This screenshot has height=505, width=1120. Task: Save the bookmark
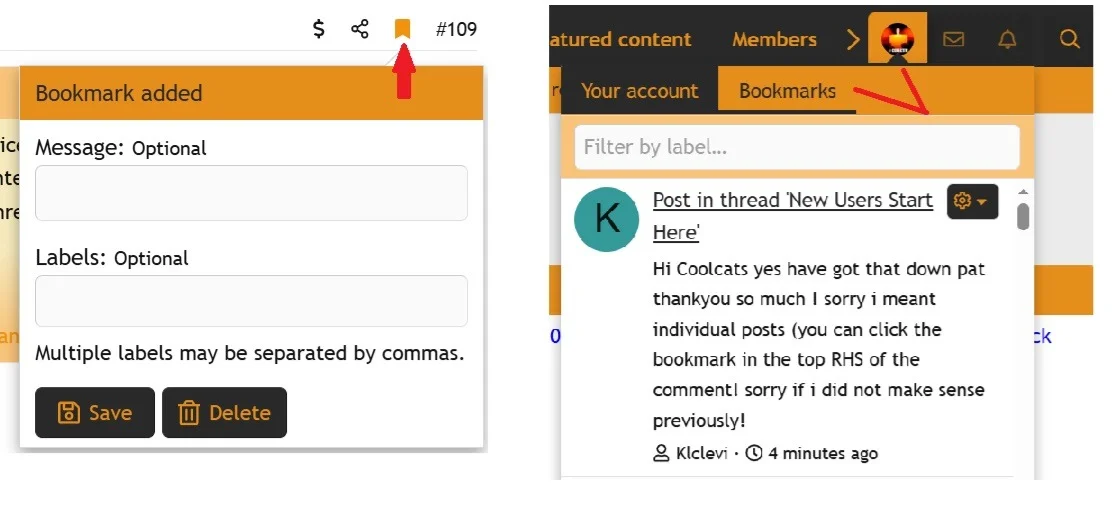click(95, 413)
